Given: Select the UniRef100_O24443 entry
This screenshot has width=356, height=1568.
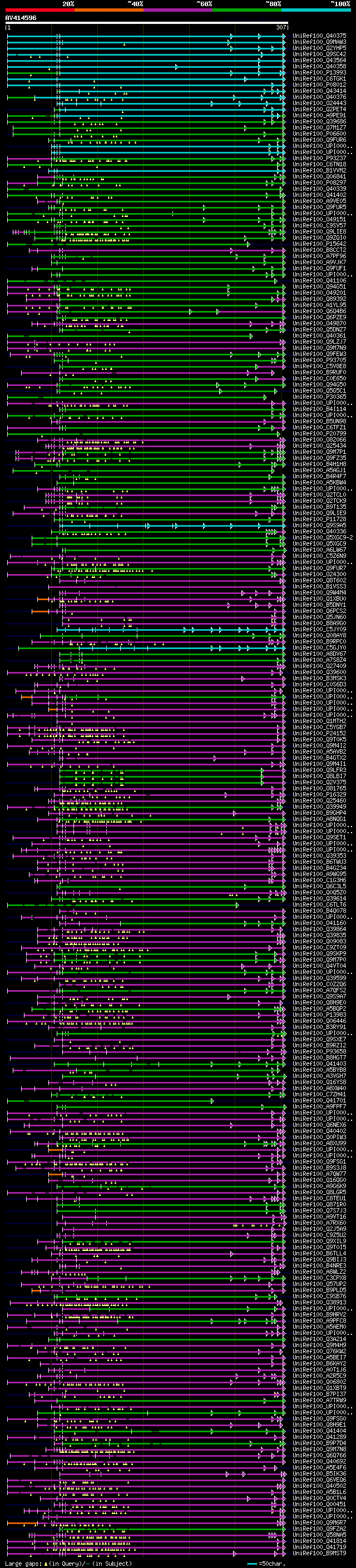Looking at the screenshot, I should click(x=319, y=103).
